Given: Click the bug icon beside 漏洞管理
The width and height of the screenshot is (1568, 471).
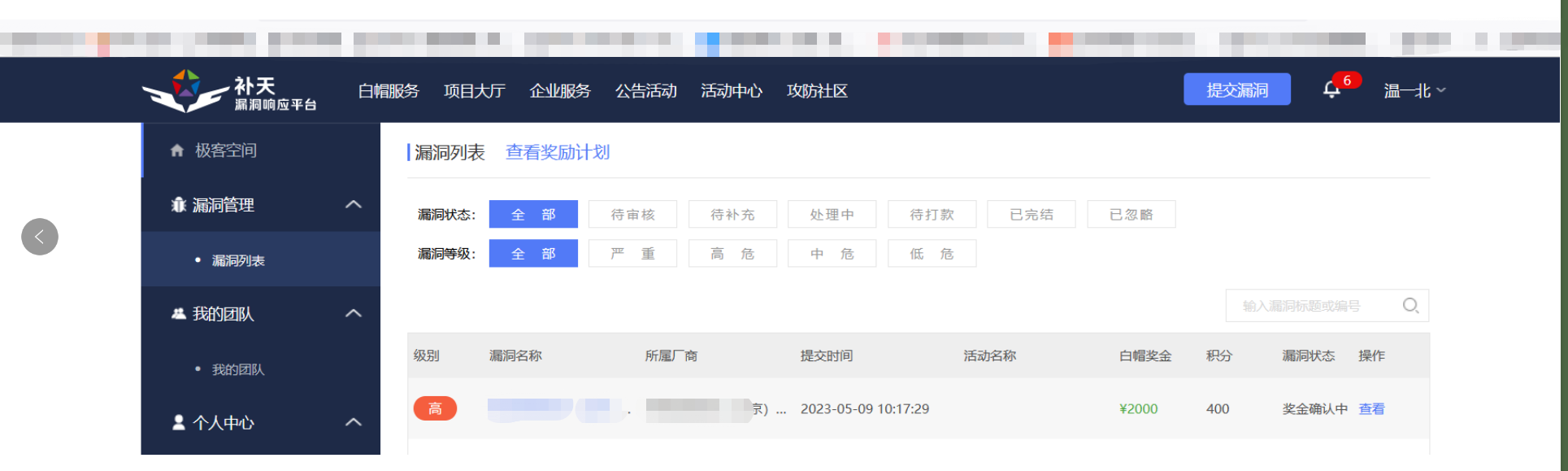Looking at the screenshot, I should click(179, 205).
